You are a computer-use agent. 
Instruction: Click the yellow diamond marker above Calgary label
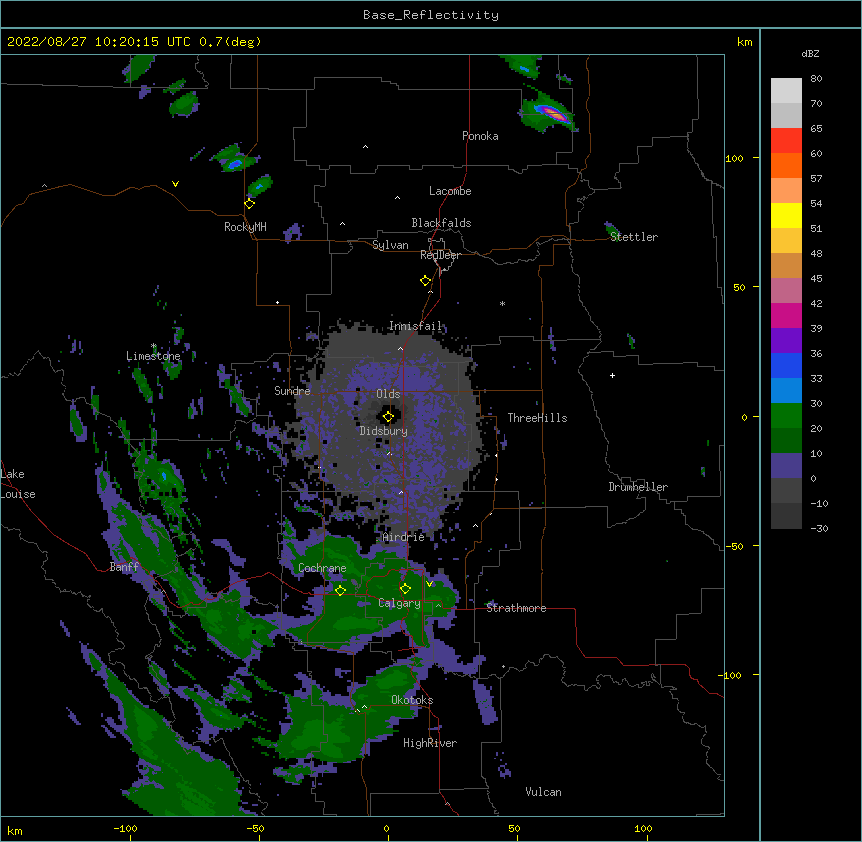(x=405, y=589)
